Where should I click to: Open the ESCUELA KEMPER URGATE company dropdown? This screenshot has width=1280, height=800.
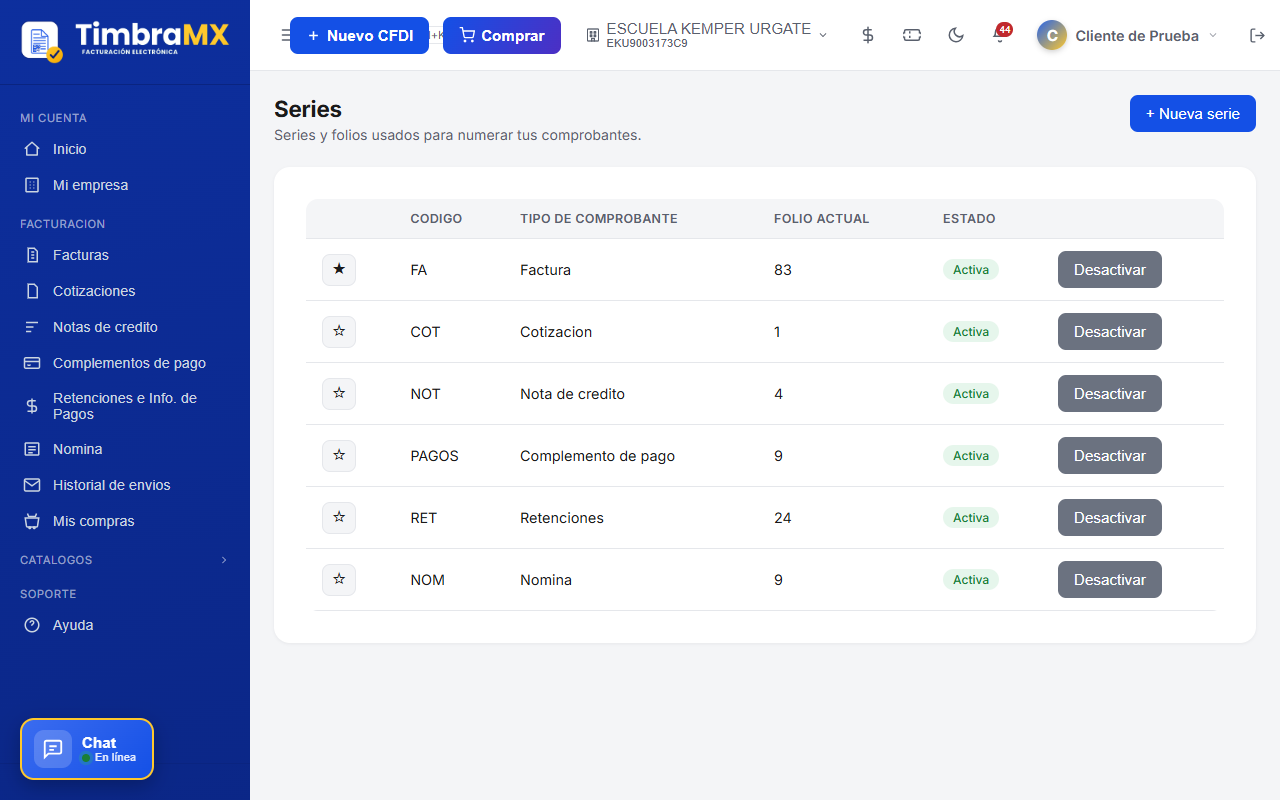(708, 35)
